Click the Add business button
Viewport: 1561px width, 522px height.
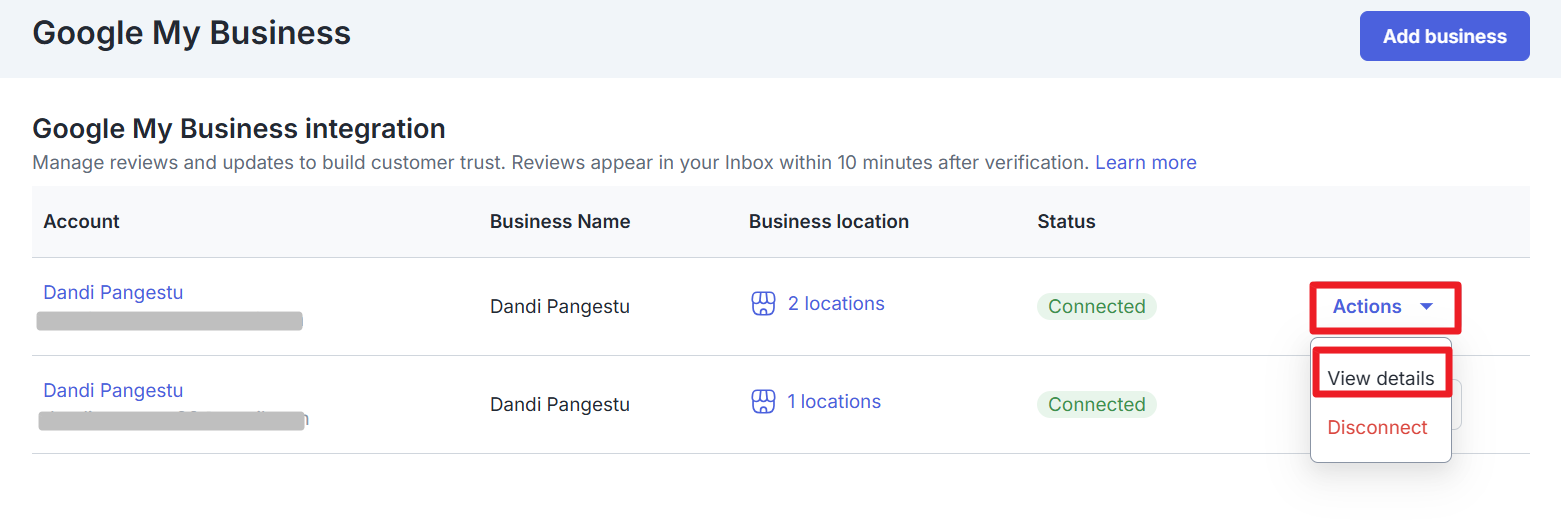1444,36
